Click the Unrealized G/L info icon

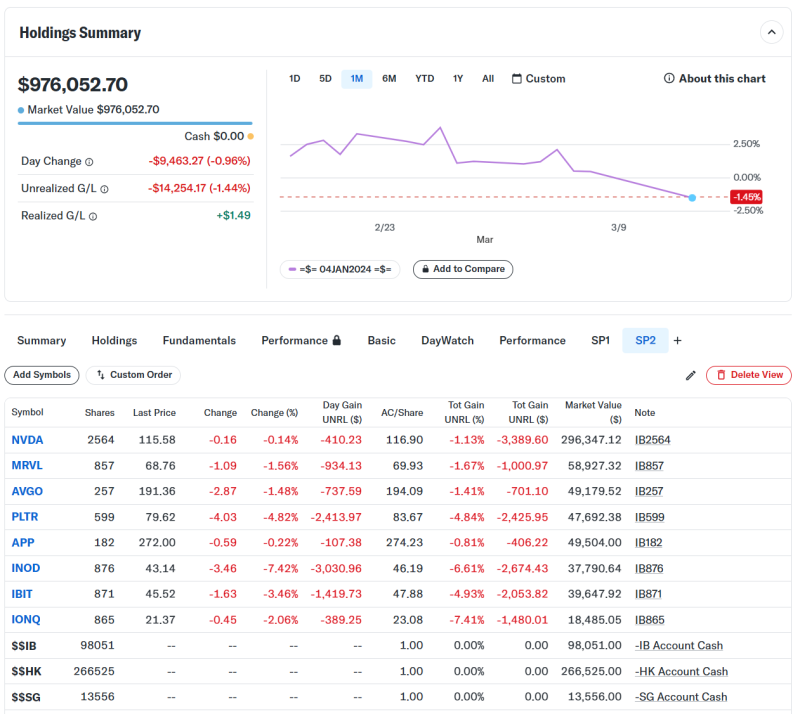click(x=104, y=189)
